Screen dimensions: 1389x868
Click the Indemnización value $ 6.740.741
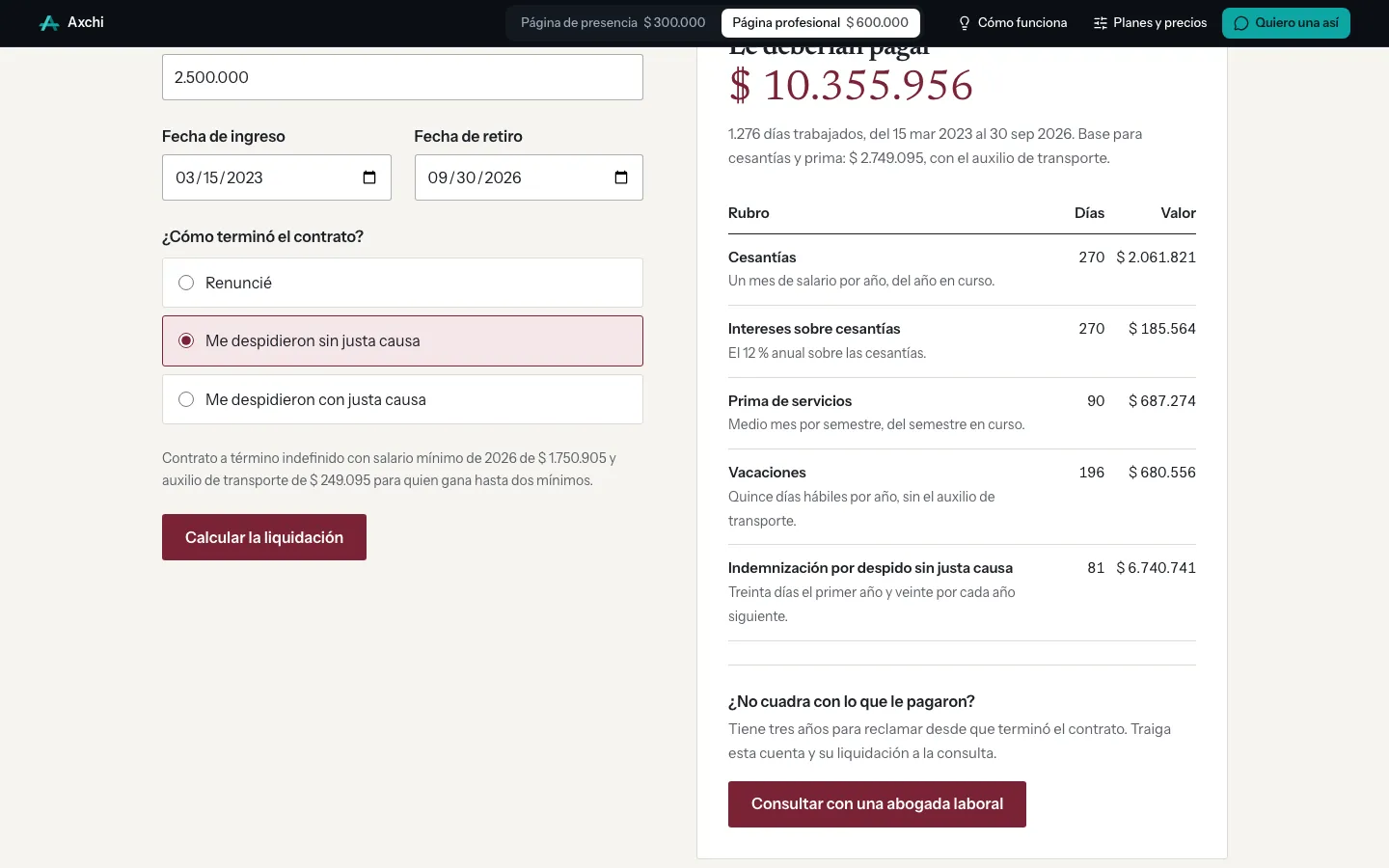pyautogui.click(x=1156, y=568)
